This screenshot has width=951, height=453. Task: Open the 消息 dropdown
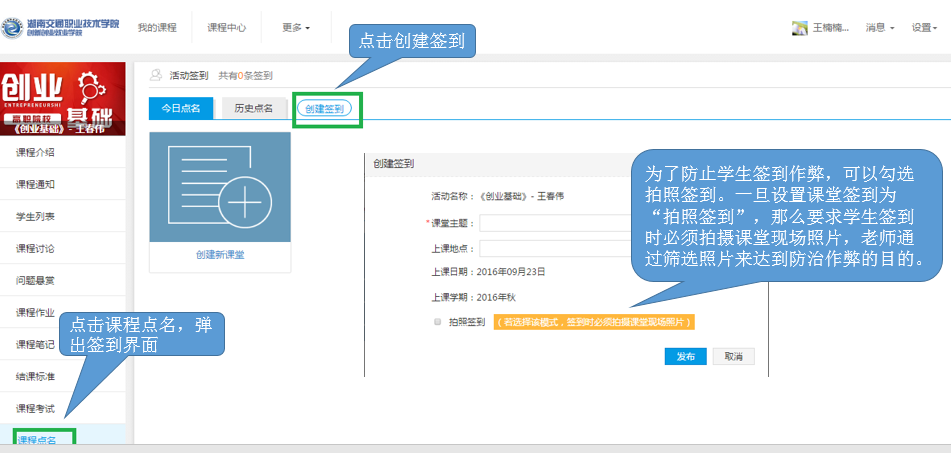[x=879, y=28]
